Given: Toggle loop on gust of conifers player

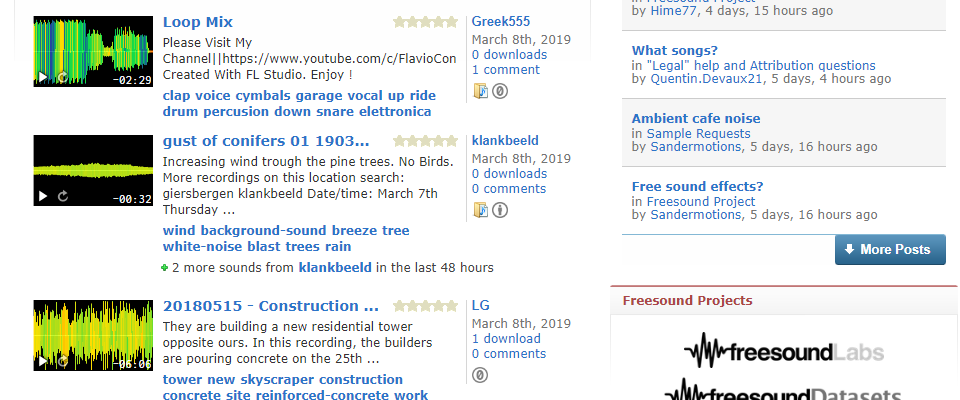Looking at the screenshot, I should click(x=63, y=197).
